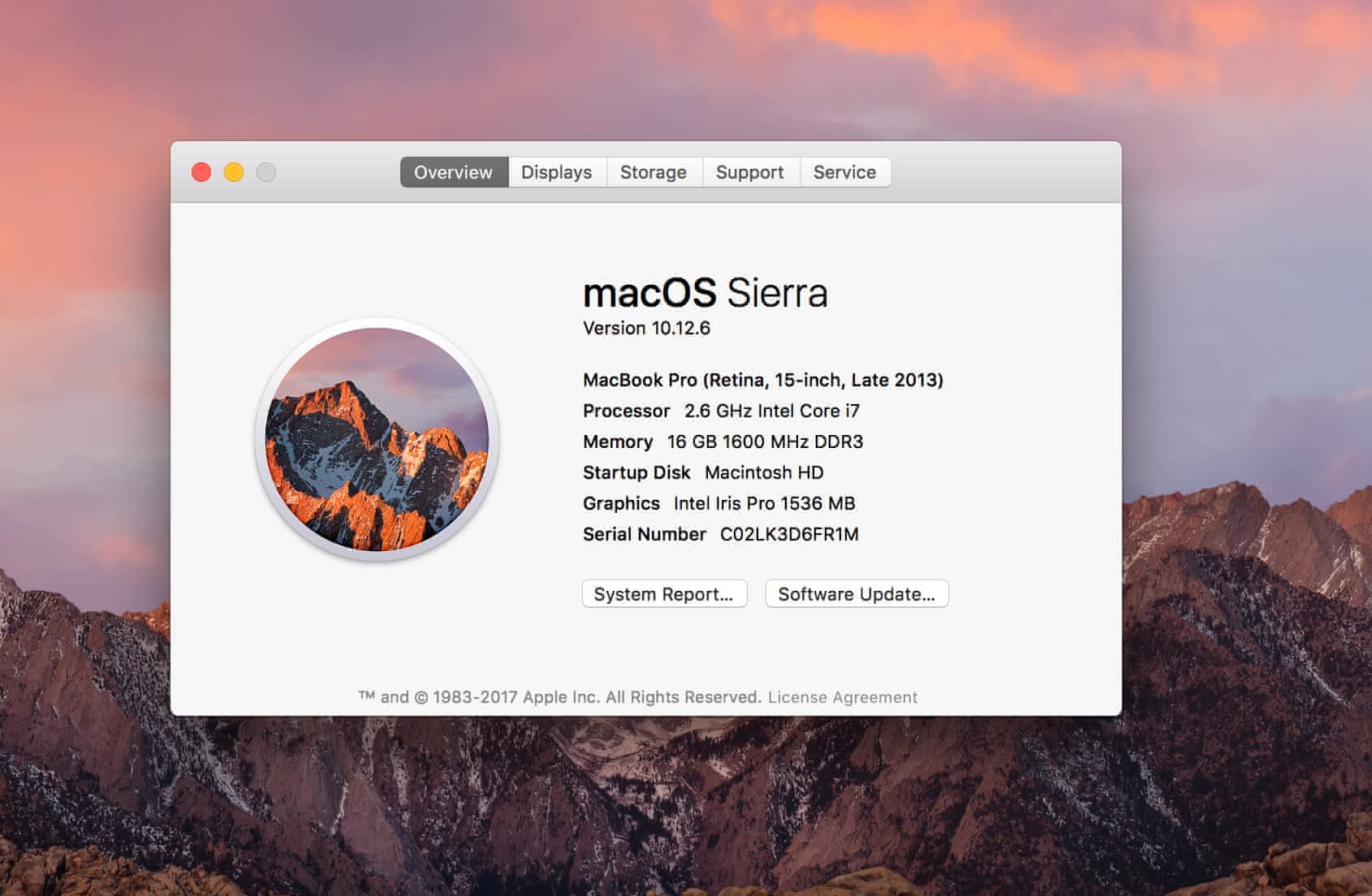
Task: Click the memory value 16 GB 1600 MHz DDR3
Action: click(765, 442)
